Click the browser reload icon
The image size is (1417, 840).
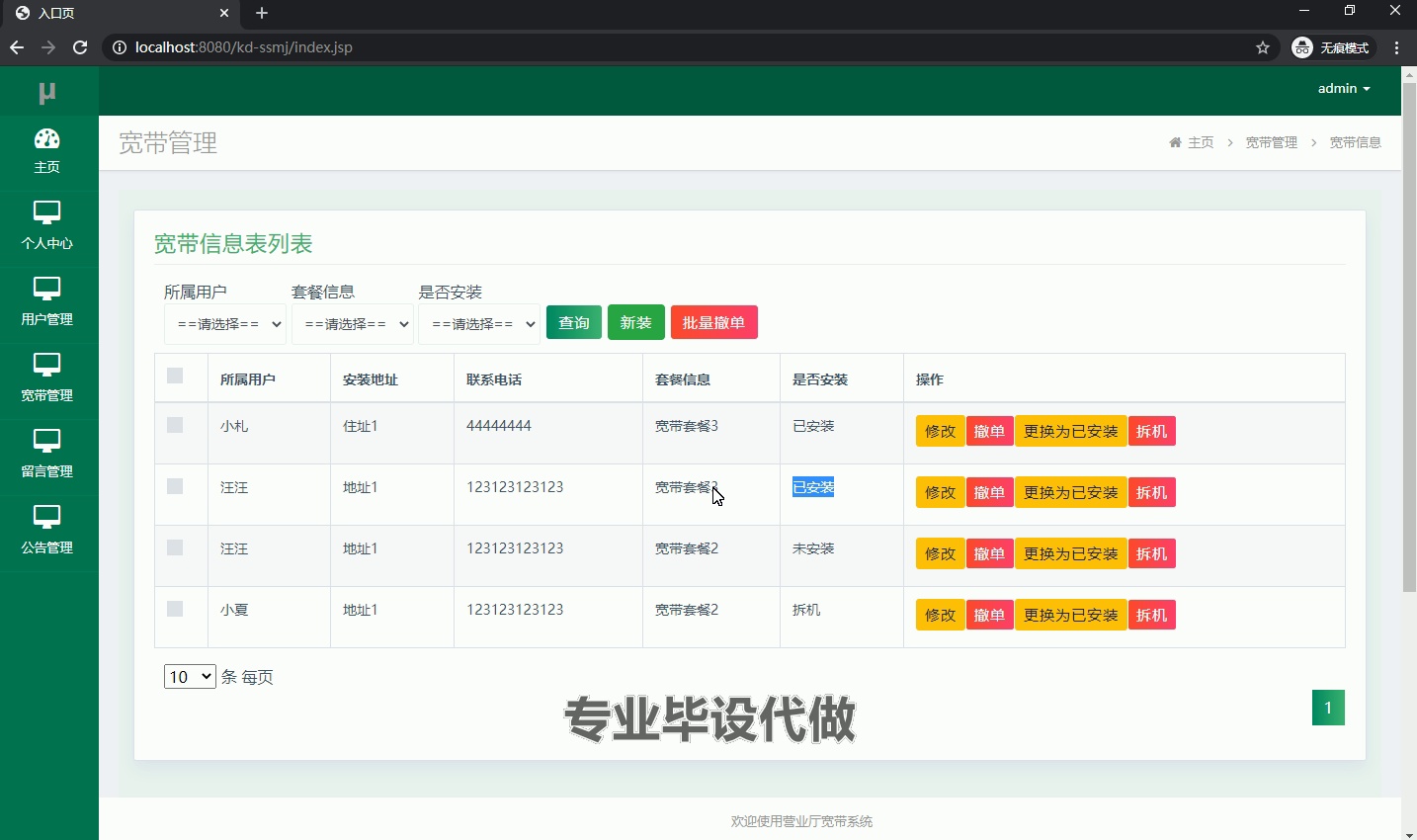pyautogui.click(x=79, y=46)
